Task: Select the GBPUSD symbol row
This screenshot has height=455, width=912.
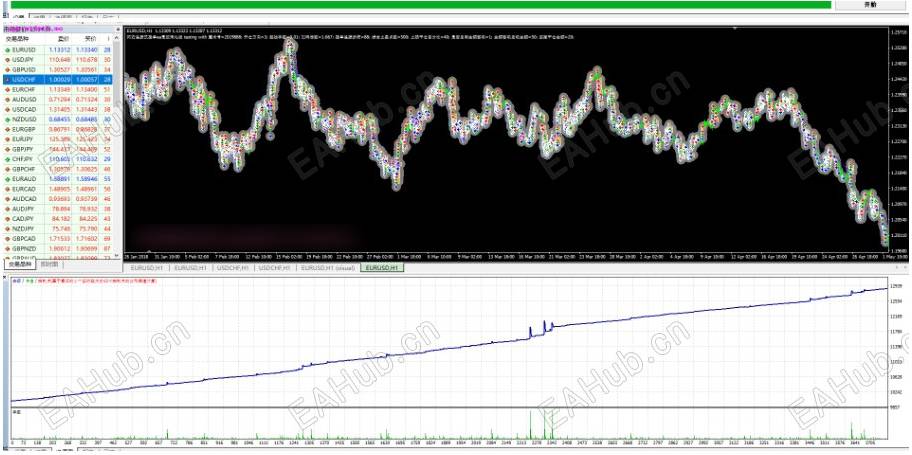Action: coord(58,70)
